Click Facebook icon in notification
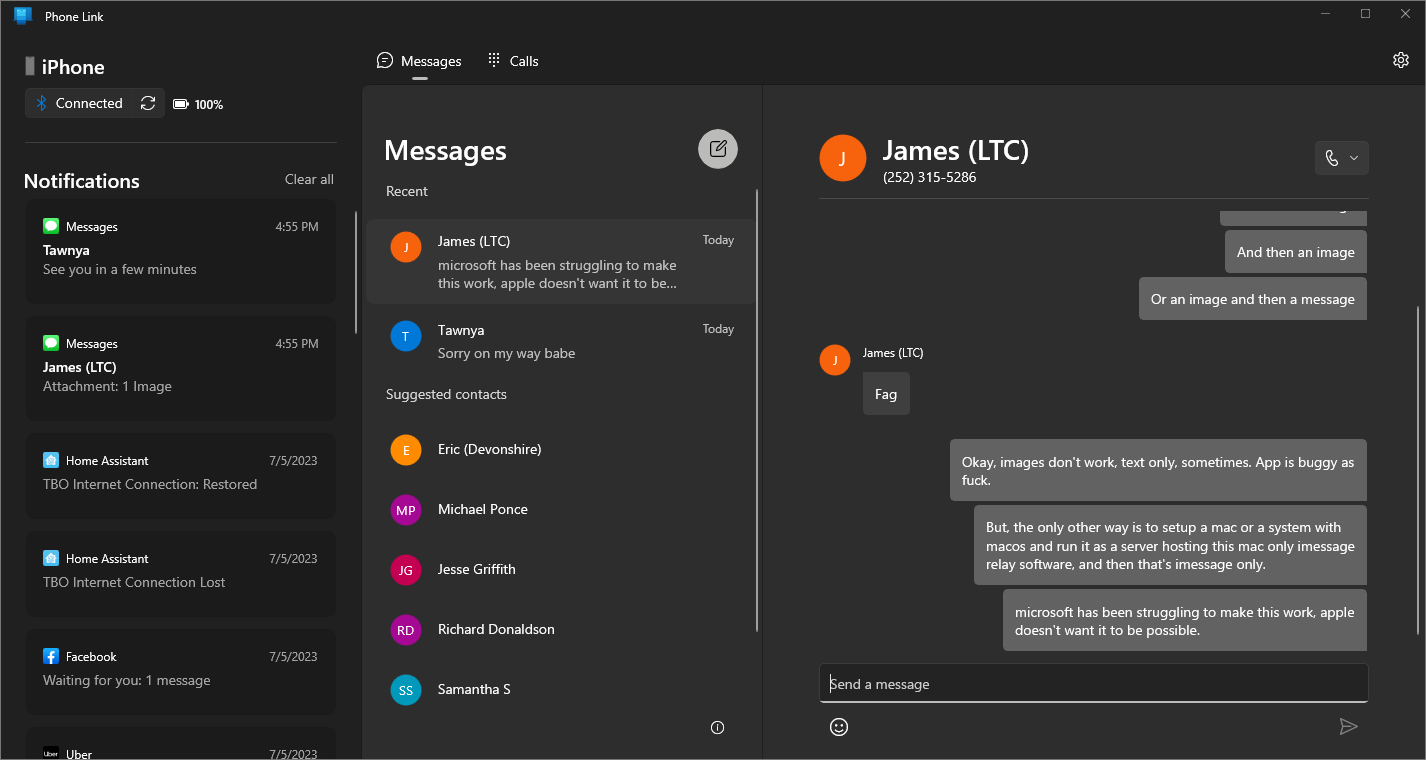Screen dimensions: 1426x760 click(x=51, y=656)
